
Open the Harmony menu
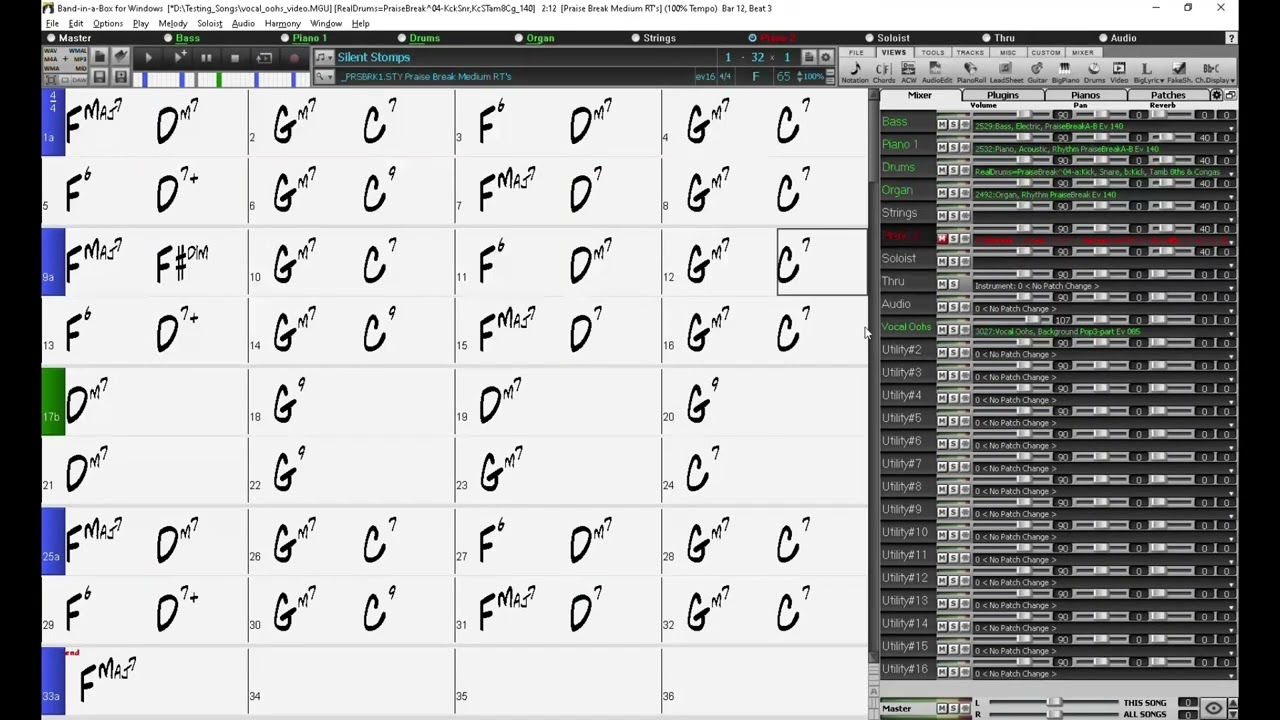(282, 23)
